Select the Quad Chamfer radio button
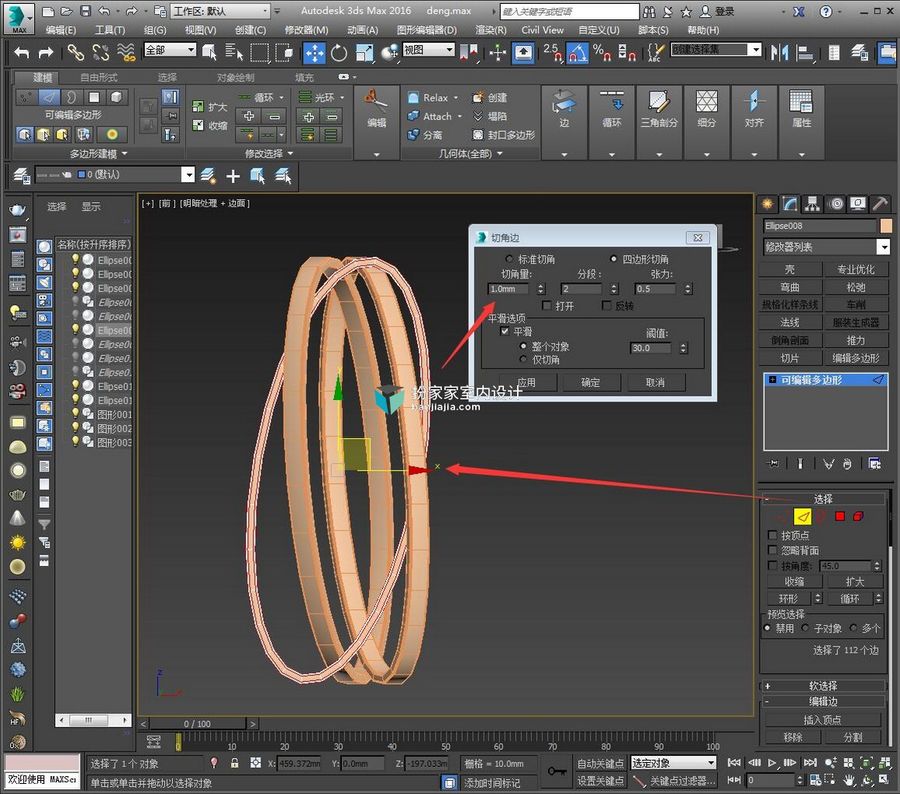Screen dimensions: 900x794 [x=614, y=259]
